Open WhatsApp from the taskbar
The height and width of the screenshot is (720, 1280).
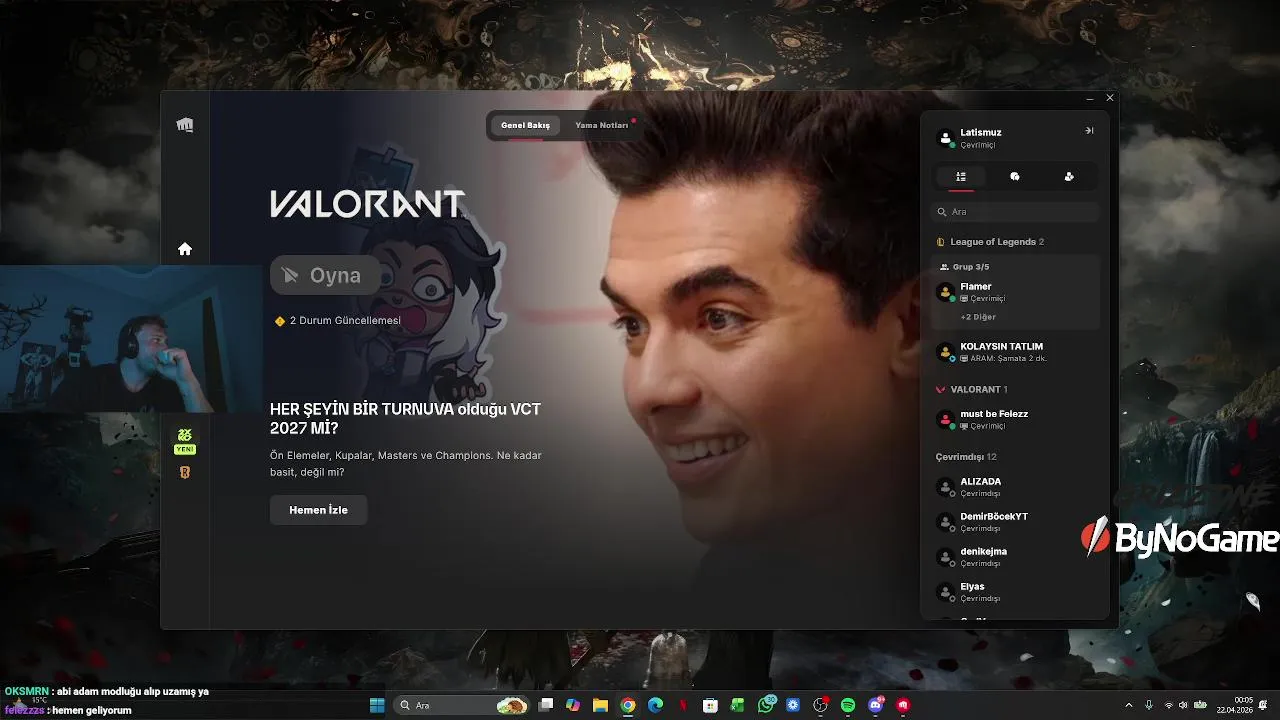point(766,705)
